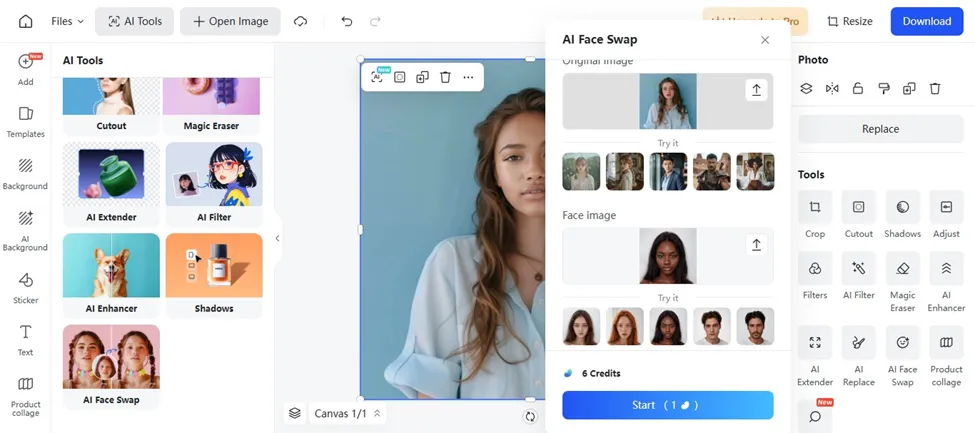
Task: Click the cutout icon in the canvas floating toolbar
Action: click(x=400, y=77)
